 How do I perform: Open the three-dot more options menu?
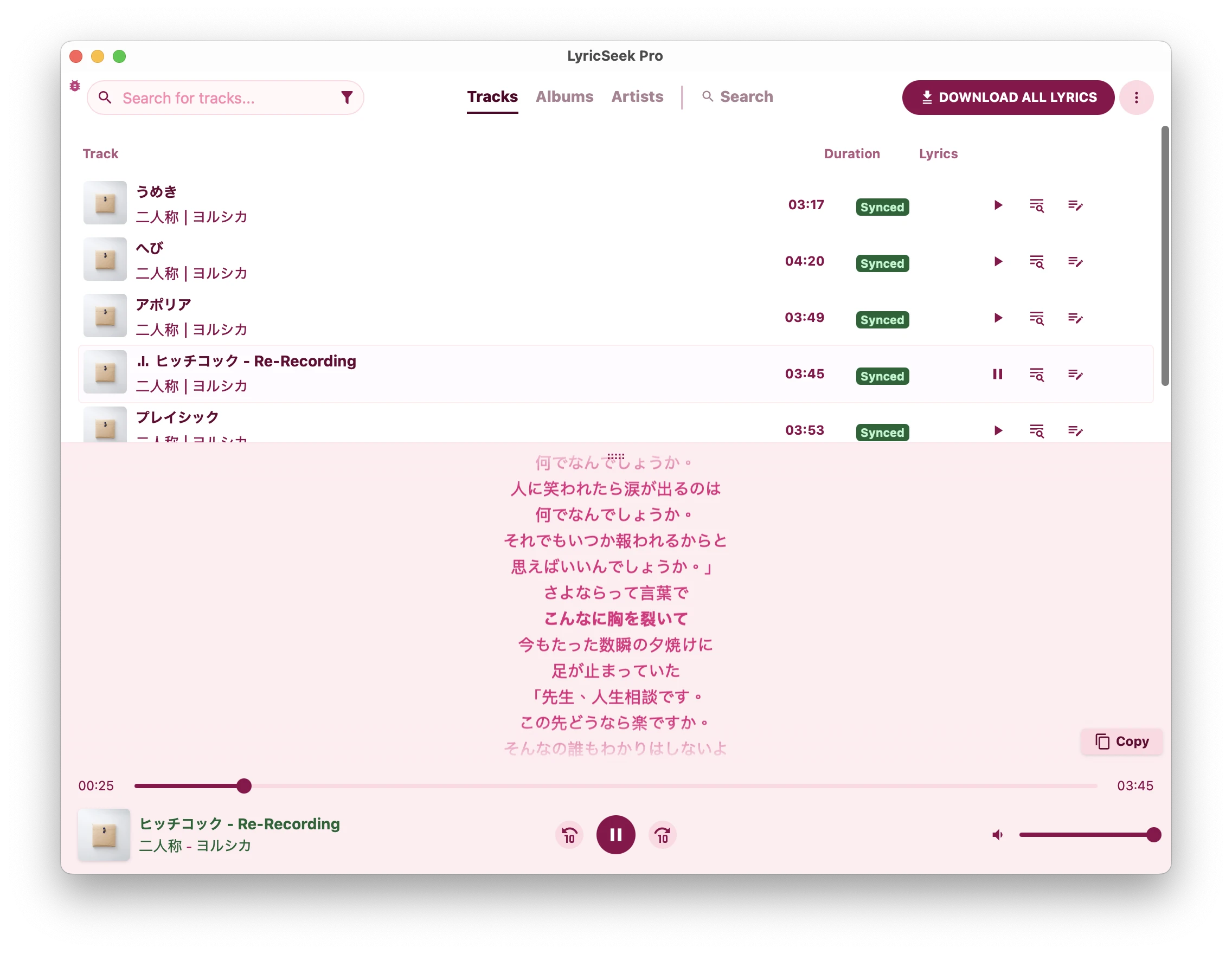pyautogui.click(x=1136, y=98)
